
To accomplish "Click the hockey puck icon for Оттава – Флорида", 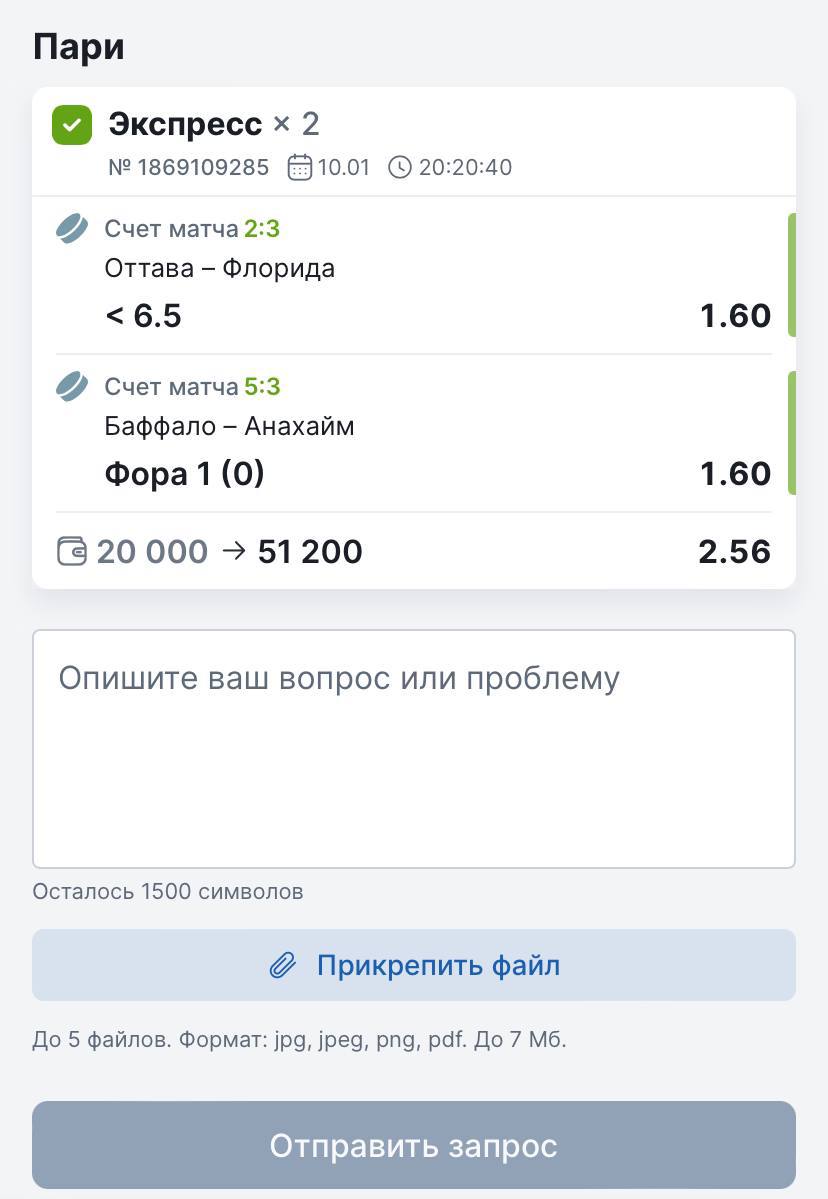I will [x=72, y=229].
